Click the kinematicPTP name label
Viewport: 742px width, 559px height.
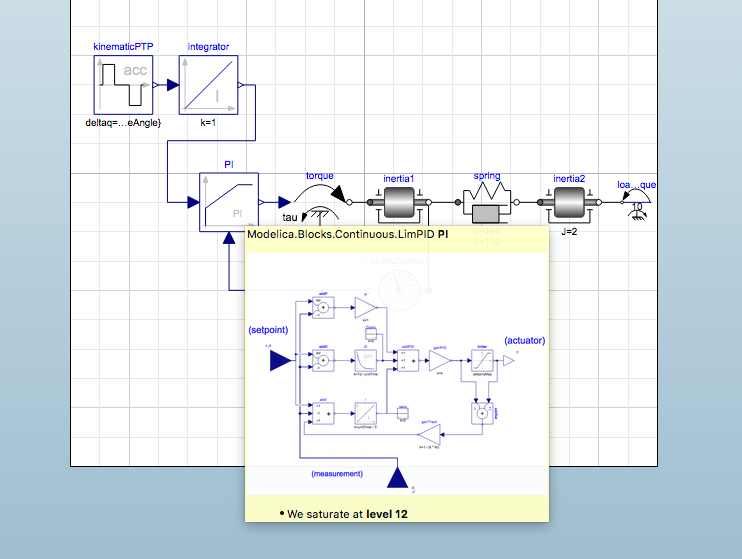[123, 46]
